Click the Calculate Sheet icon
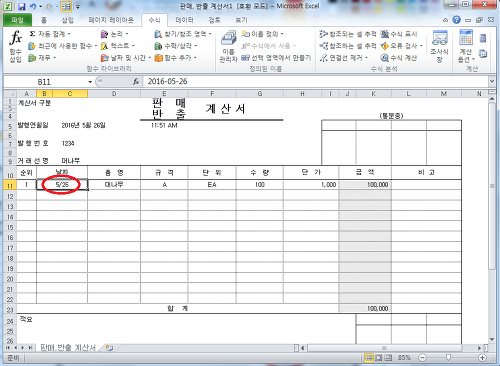This screenshot has width=500, height=366. (x=483, y=53)
